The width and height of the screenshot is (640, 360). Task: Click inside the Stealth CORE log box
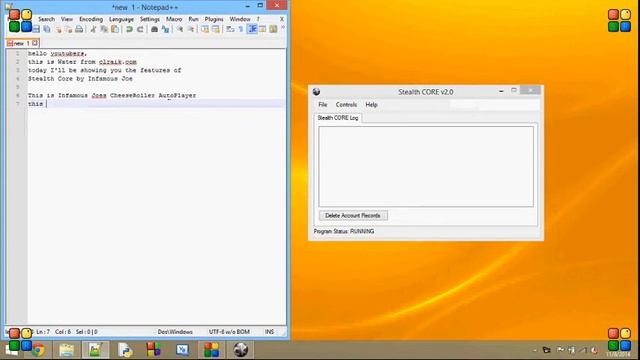click(x=426, y=167)
